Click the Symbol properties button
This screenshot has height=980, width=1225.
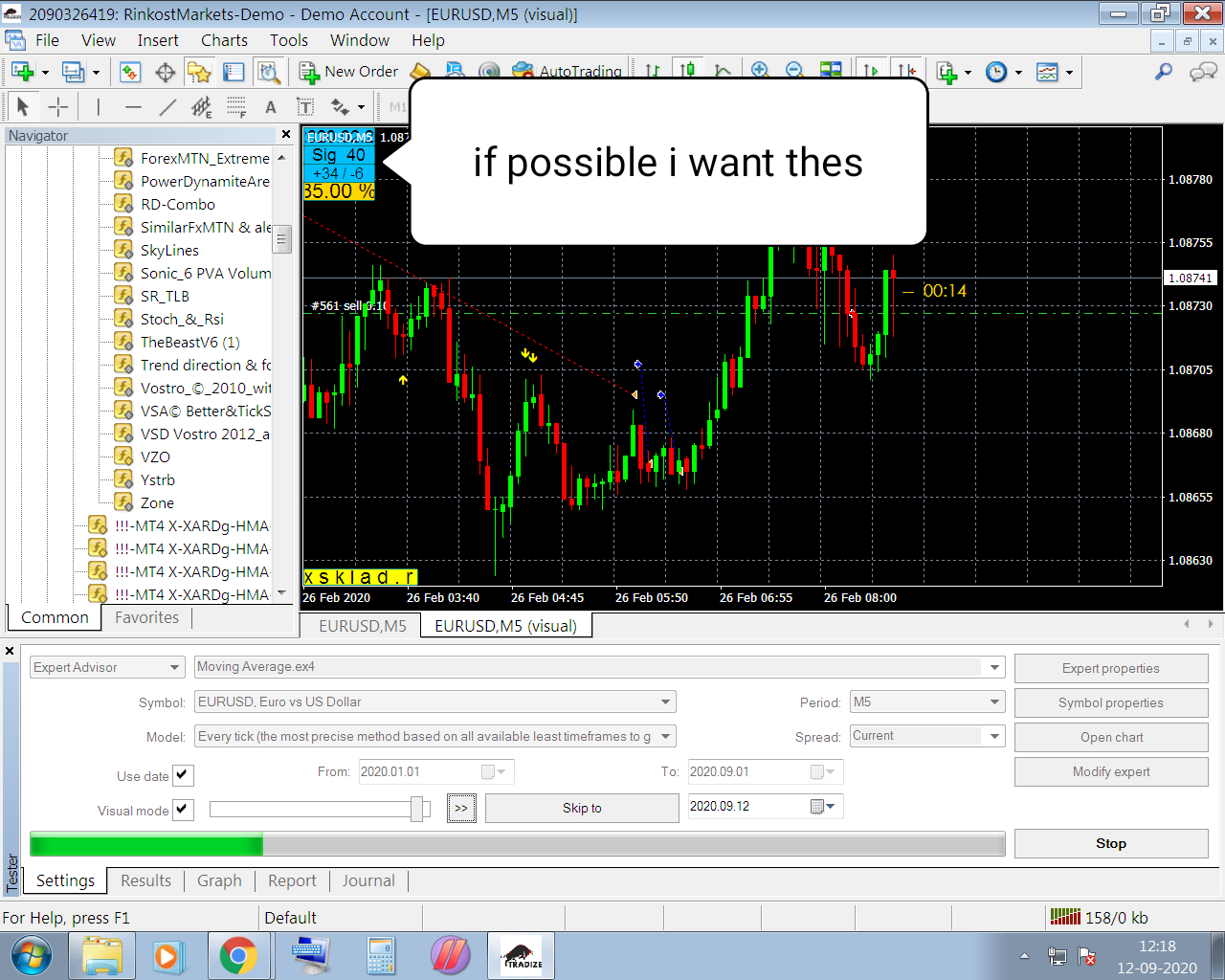pos(1111,702)
